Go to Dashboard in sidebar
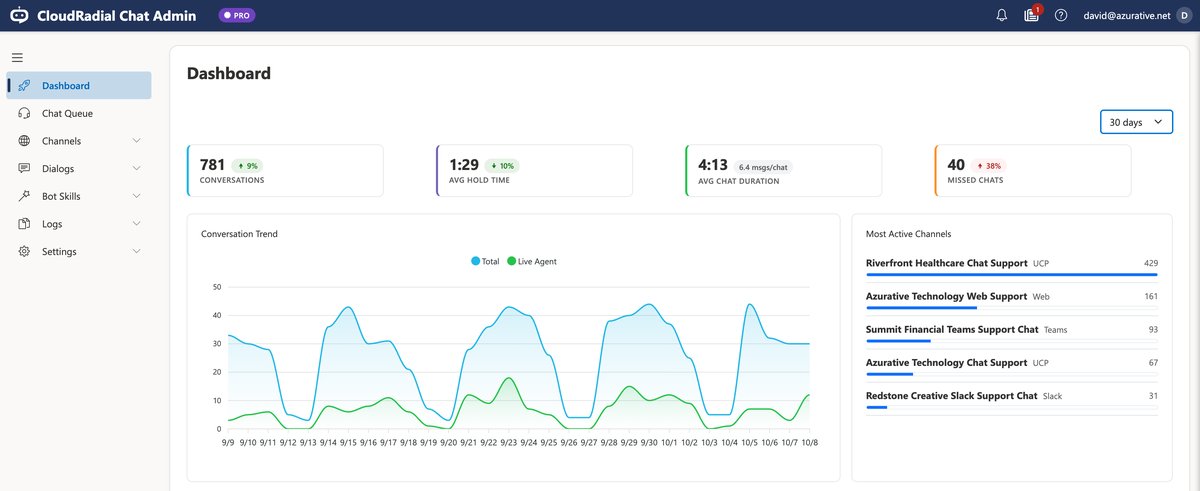This screenshot has height=491, width=1200. [x=79, y=86]
